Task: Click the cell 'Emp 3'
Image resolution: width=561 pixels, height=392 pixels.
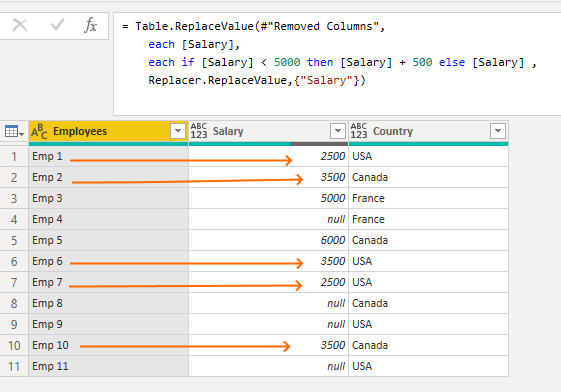Action: tap(108, 199)
